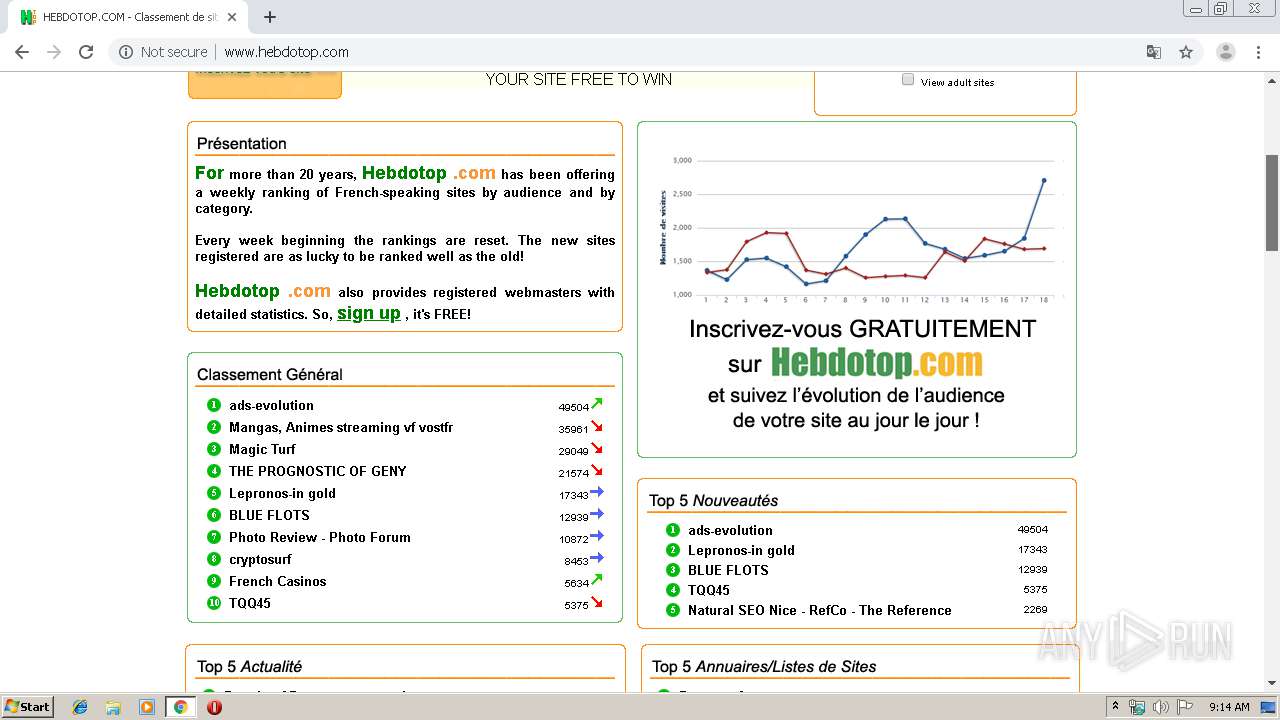This screenshot has width=1280, height=720.
Task: Open TQQ45 in Classement Général
Action: click(250, 603)
